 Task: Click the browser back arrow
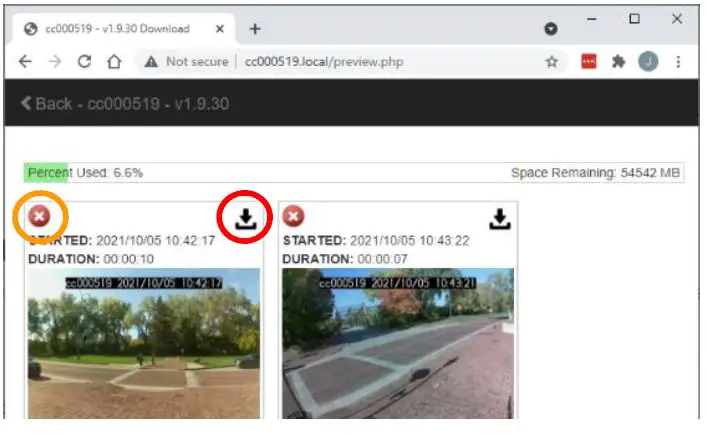coord(25,61)
